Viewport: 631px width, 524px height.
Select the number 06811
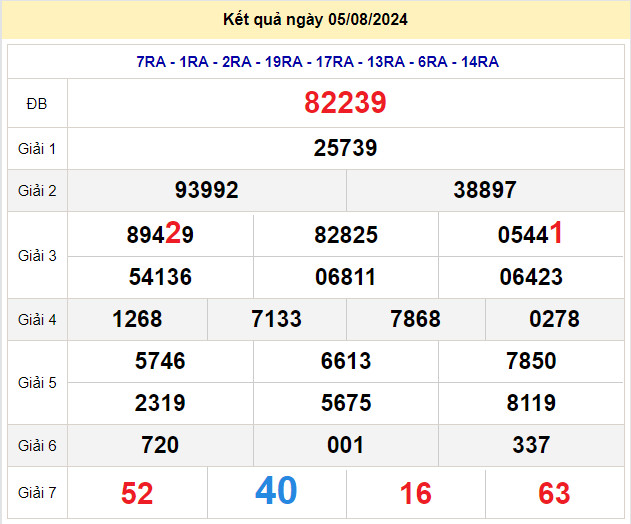[345, 277]
